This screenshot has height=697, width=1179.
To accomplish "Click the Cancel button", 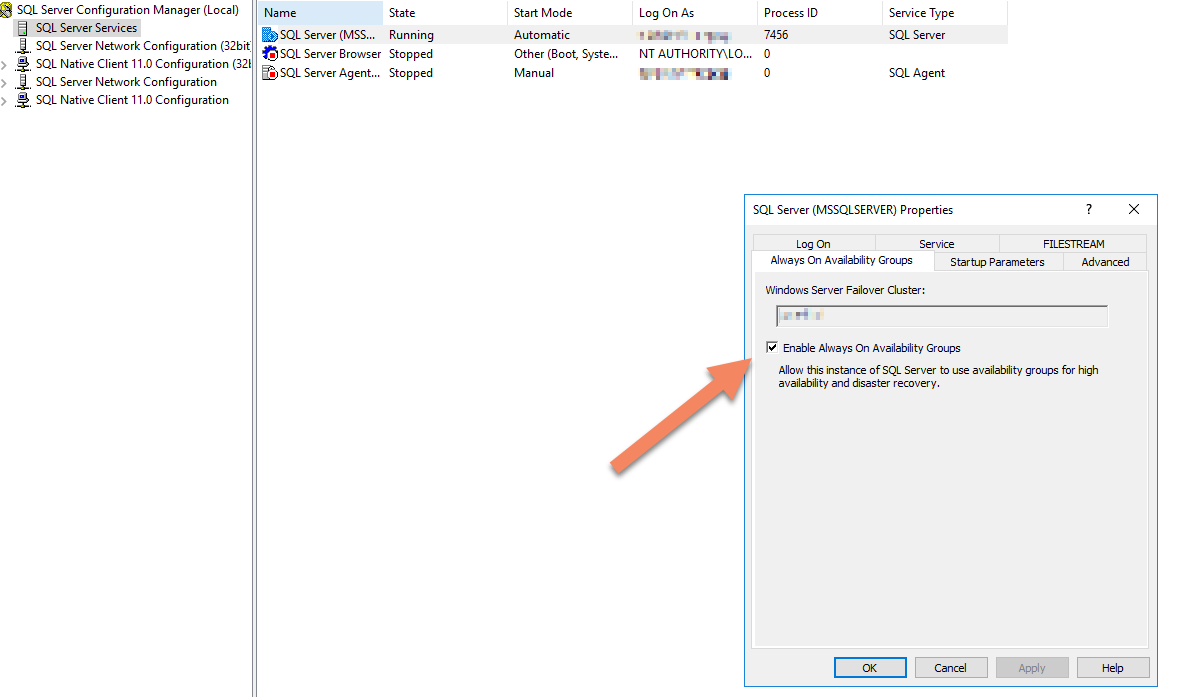I will [x=950, y=668].
